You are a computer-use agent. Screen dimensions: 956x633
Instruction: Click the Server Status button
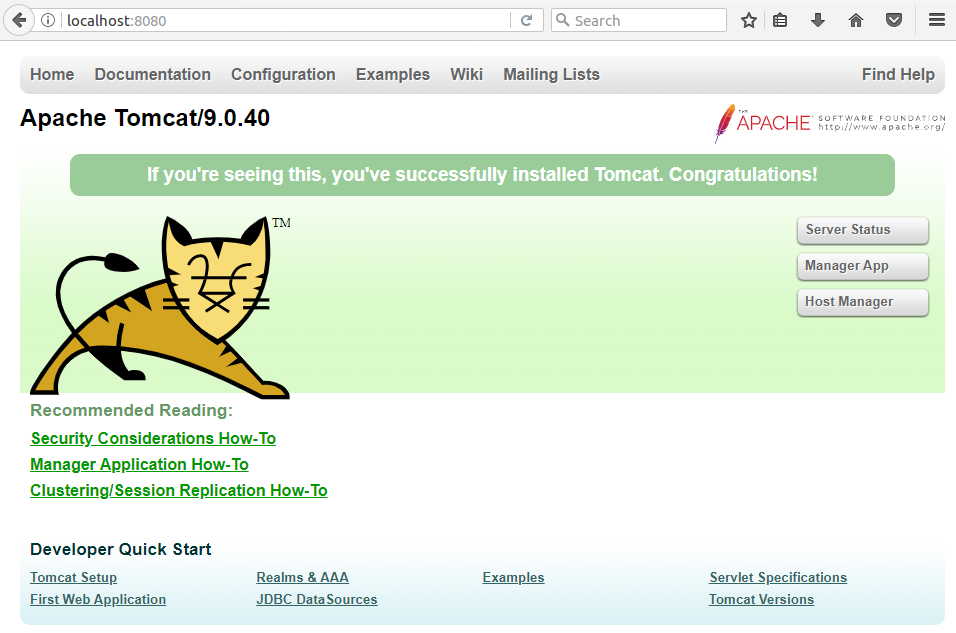862,230
